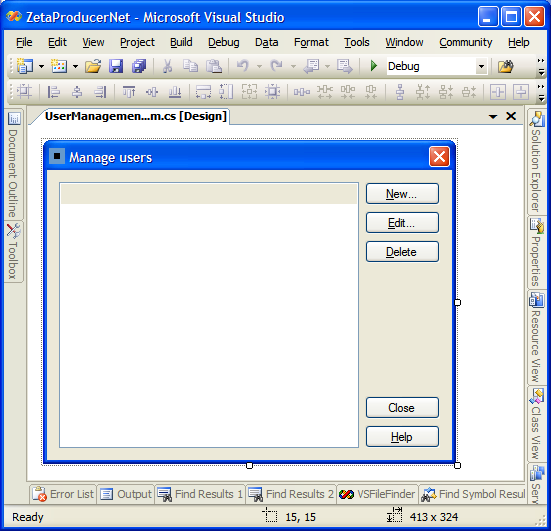Click the Paste clipboard icon
The width and height of the screenshot is (551, 531).
point(214,66)
